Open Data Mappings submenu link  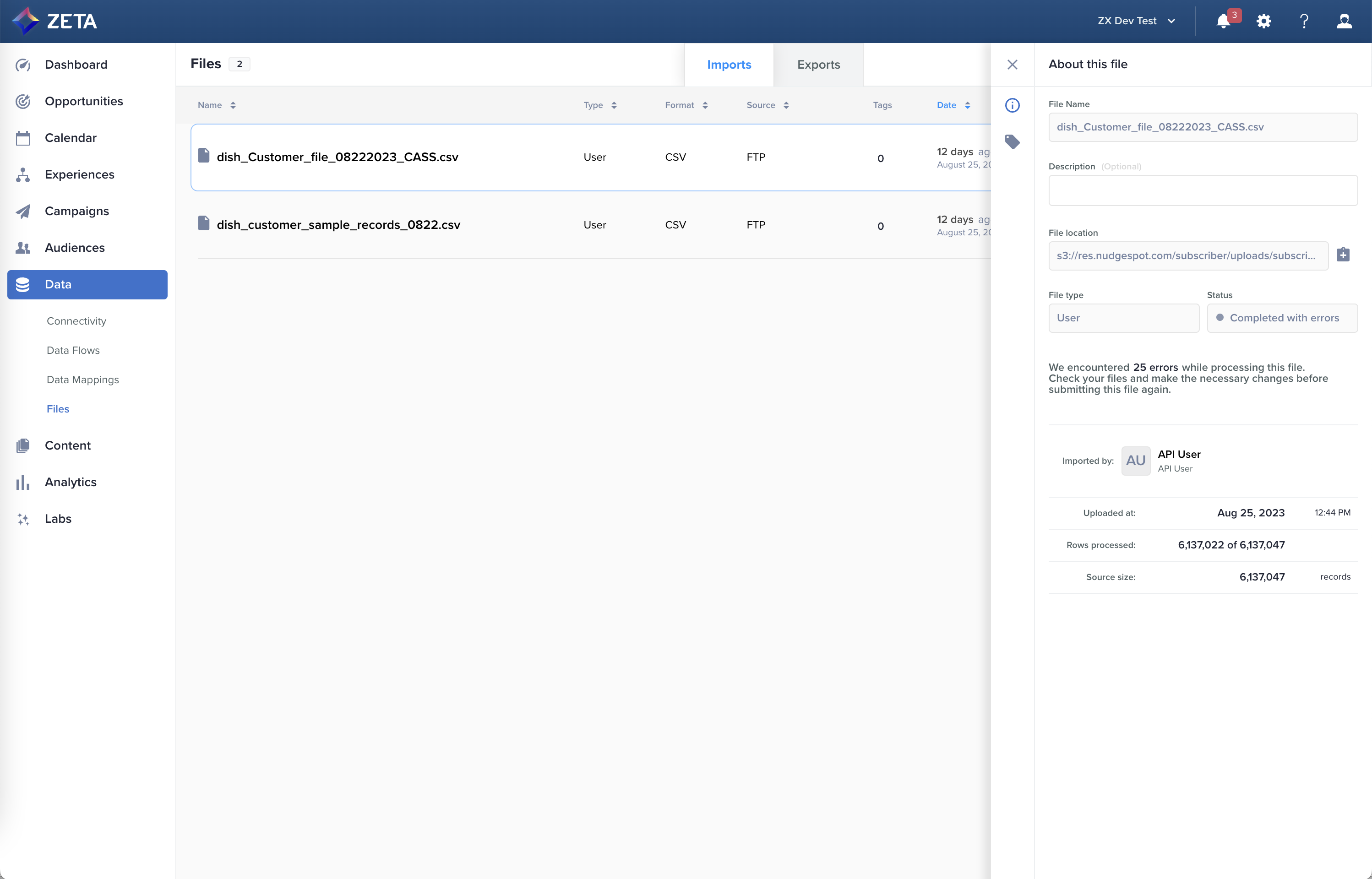(x=83, y=380)
